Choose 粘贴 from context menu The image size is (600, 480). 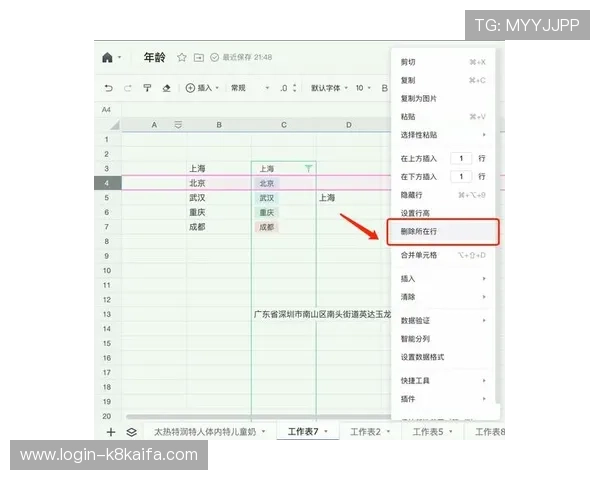pos(443,117)
